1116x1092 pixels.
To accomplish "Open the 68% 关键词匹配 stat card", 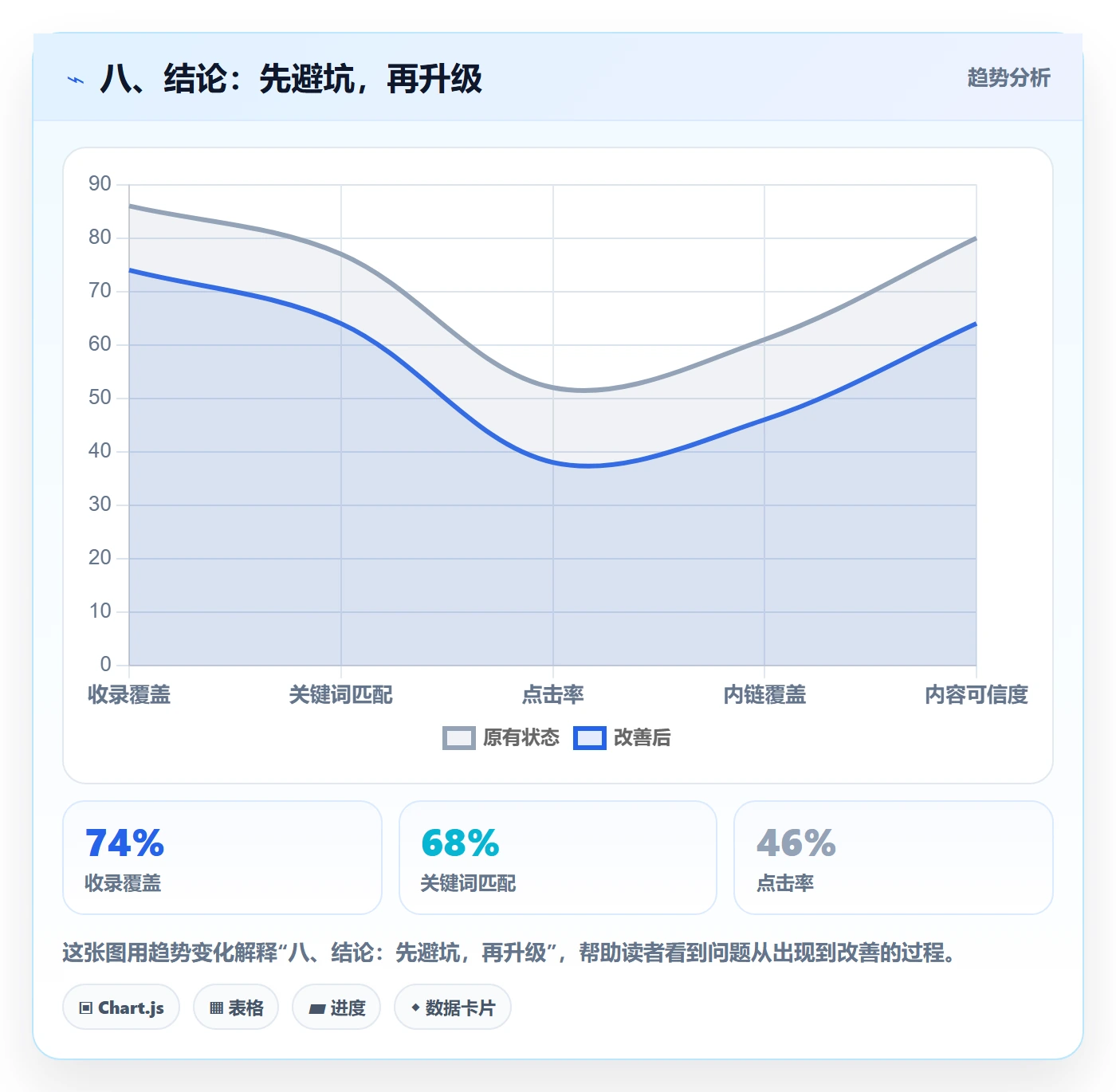I will [x=558, y=858].
